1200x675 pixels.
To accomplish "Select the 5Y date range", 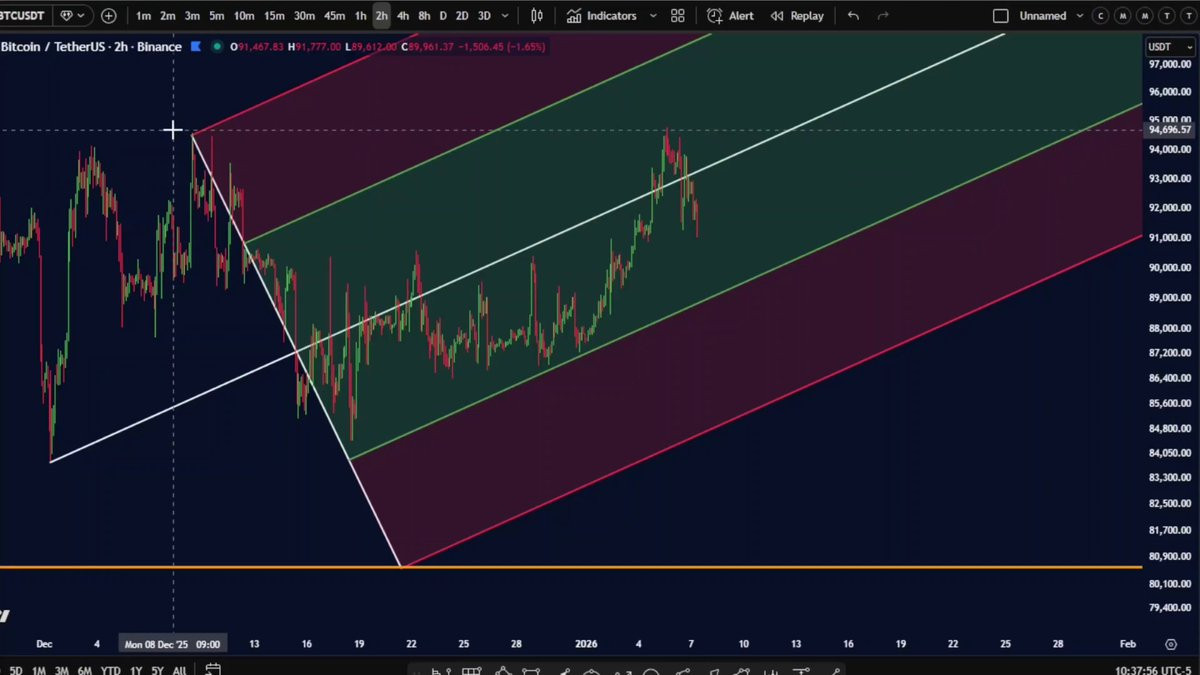I will [157, 670].
